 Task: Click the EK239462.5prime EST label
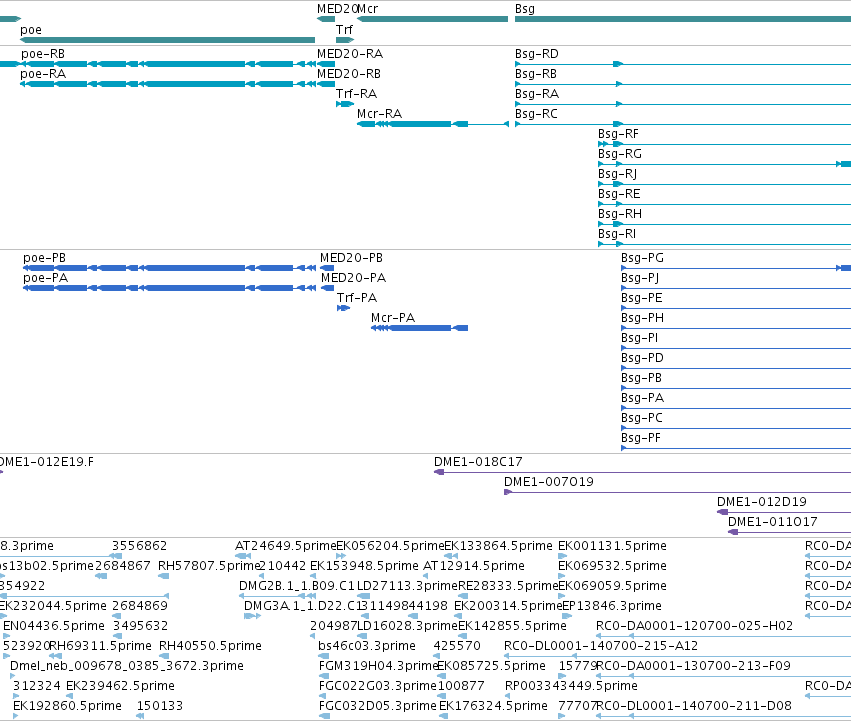click(120, 686)
